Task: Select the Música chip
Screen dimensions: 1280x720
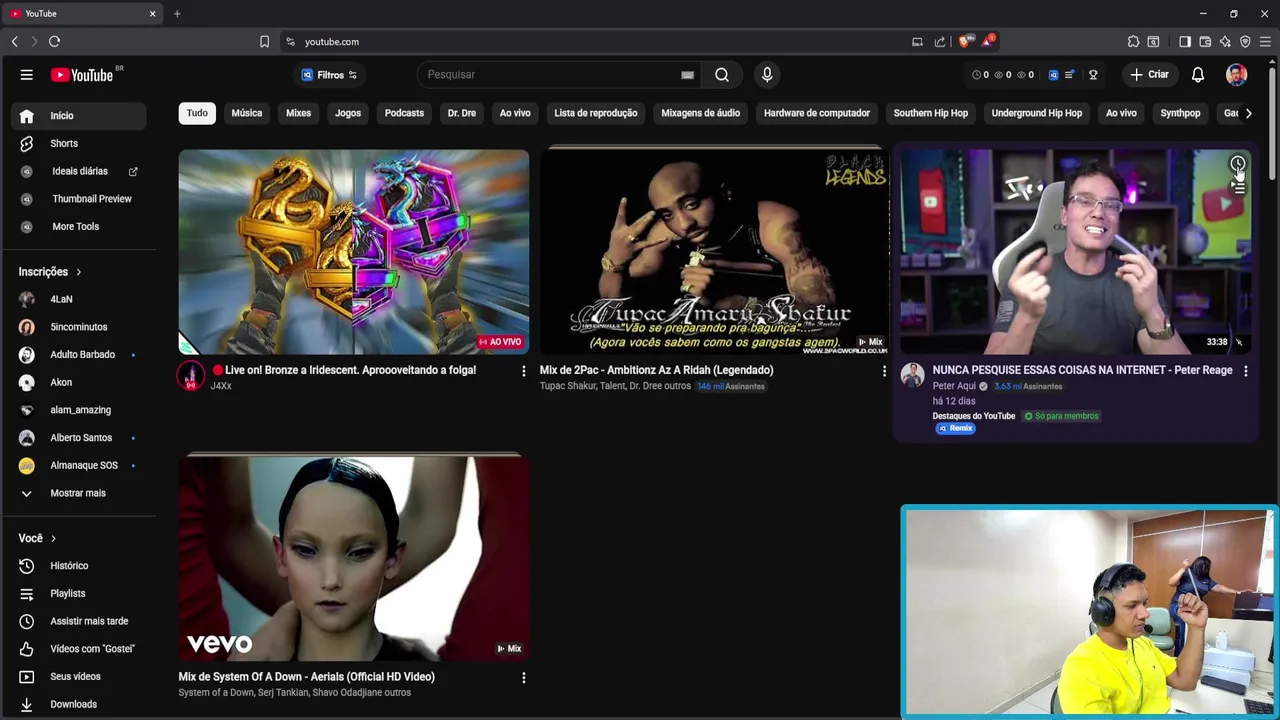Action: 246,113
